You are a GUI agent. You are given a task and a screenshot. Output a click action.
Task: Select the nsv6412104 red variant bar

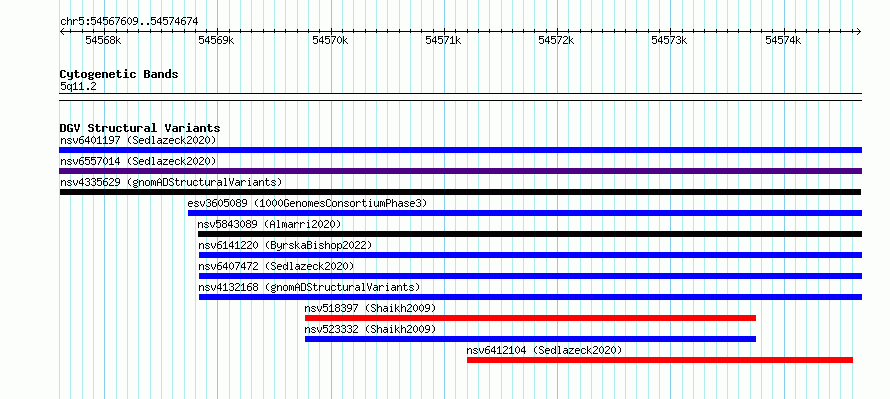pyautogui.click(x=660, y=360)
